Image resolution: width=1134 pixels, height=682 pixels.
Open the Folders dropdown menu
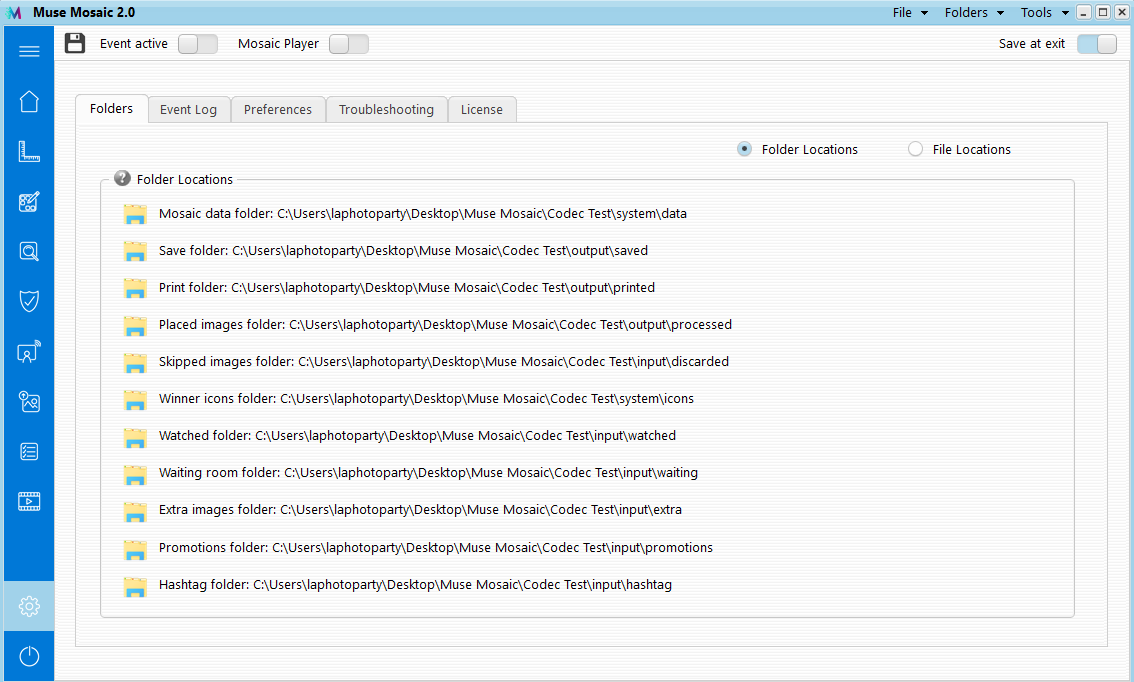click(x=974, y=12)
